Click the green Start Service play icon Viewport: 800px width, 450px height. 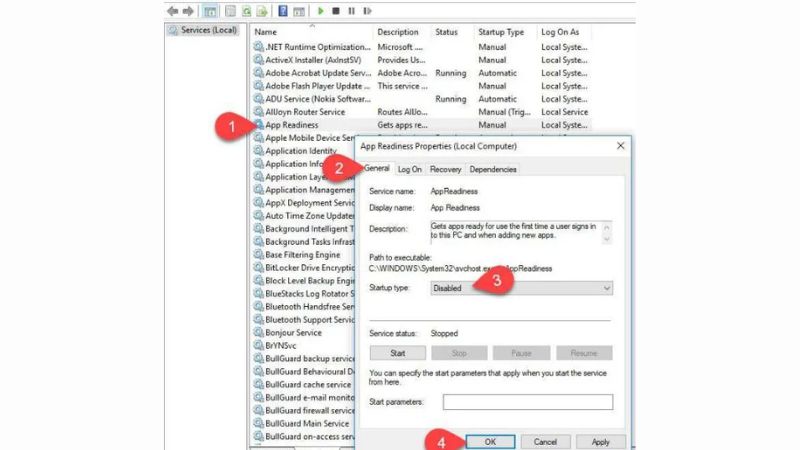321,11
